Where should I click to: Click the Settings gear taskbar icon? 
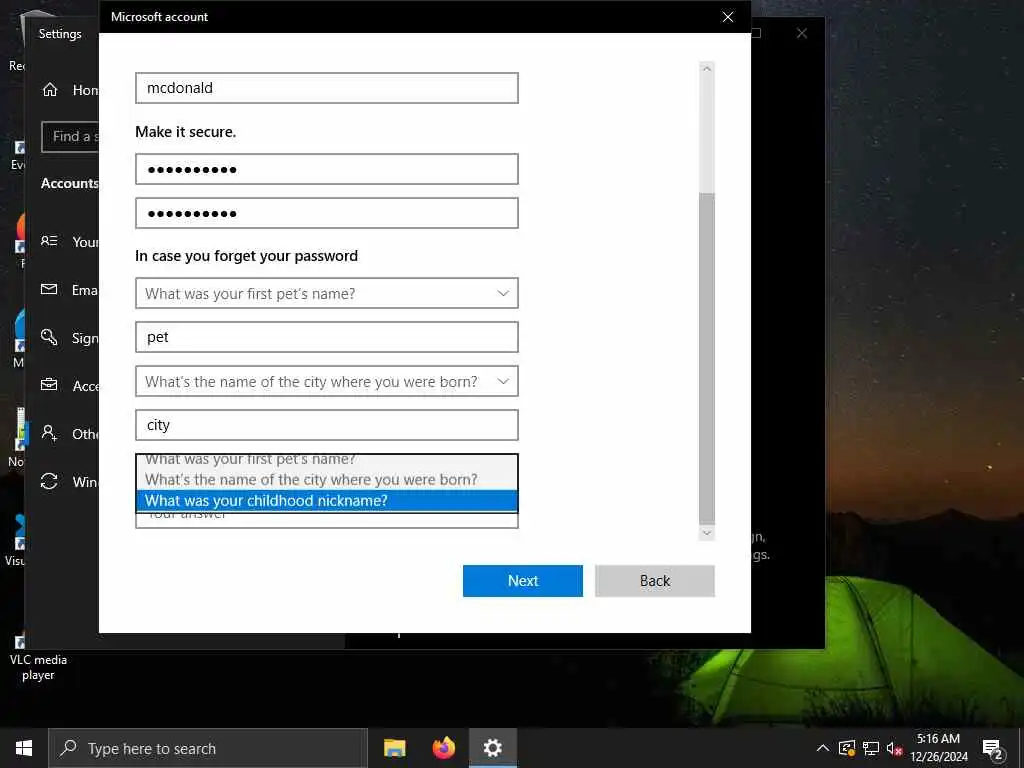(493, 748)
